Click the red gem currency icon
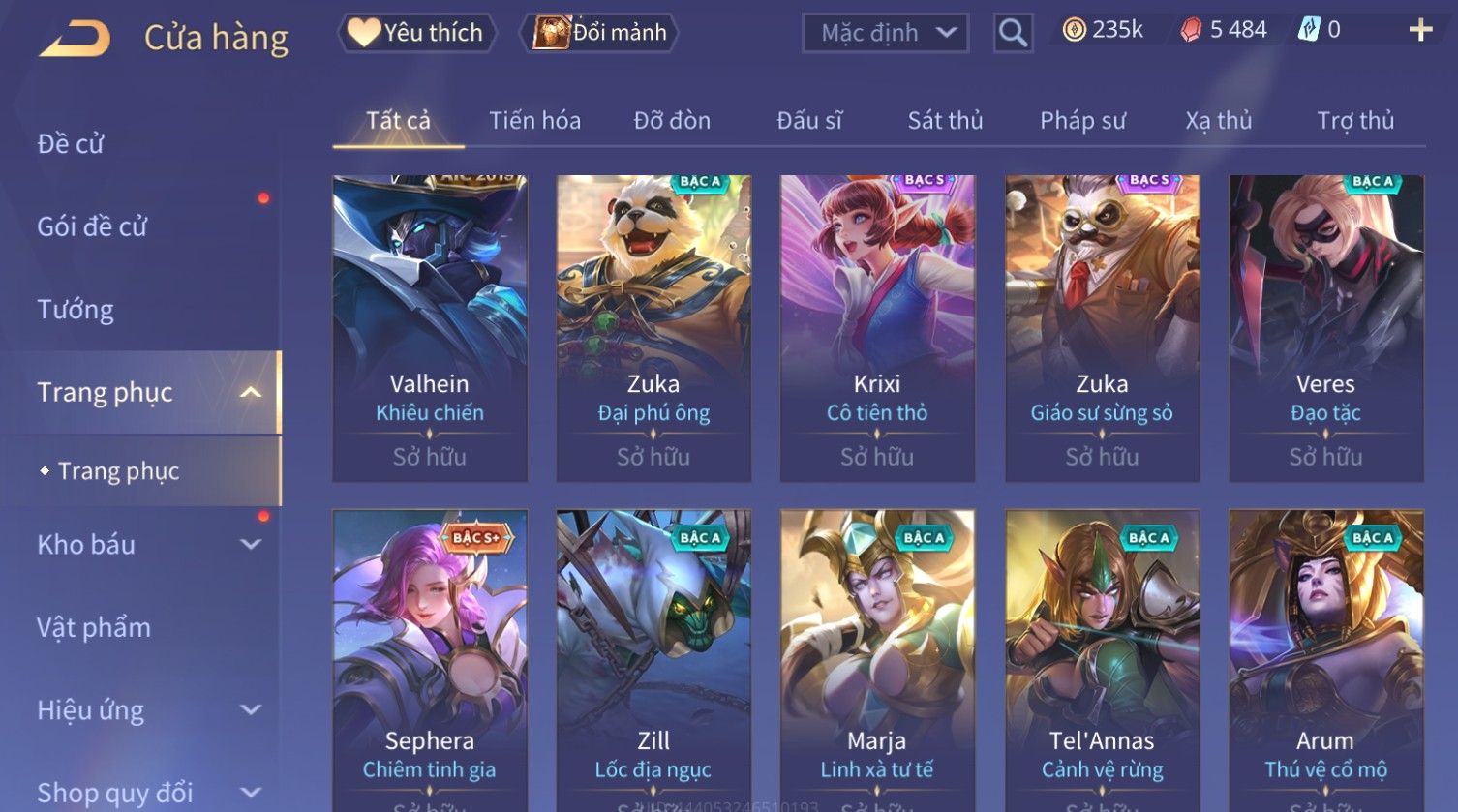Image resolution: width=1458 pixels, height=812 pixels. (x=1191, y=30)
